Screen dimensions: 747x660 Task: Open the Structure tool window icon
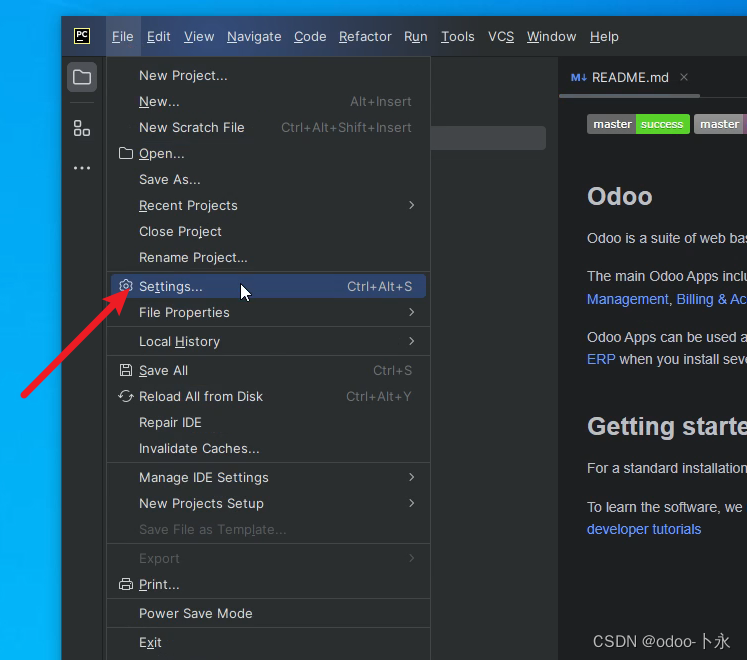click(82, 128)
